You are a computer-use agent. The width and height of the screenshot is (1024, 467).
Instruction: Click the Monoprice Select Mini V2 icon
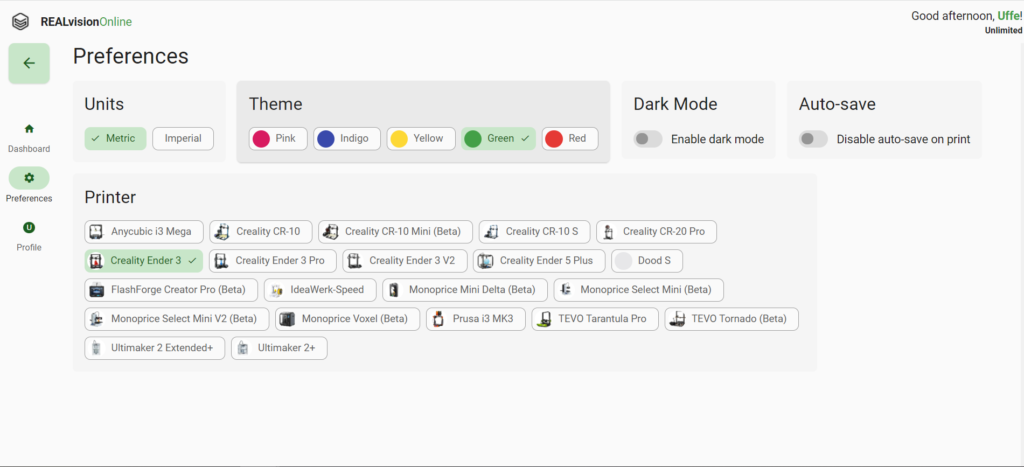[97, 319]
